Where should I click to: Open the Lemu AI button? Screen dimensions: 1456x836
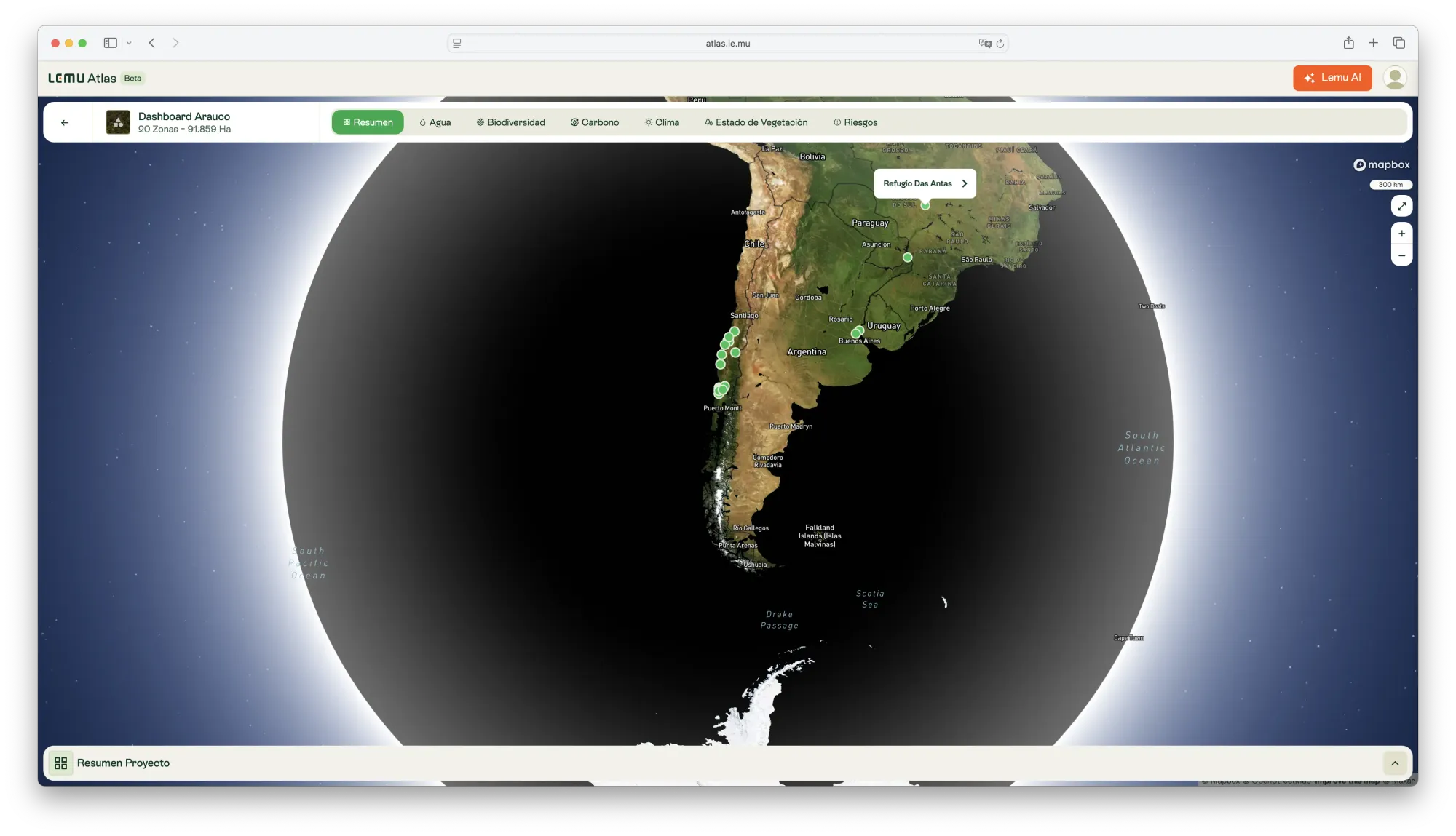[x=1332, y=78]
